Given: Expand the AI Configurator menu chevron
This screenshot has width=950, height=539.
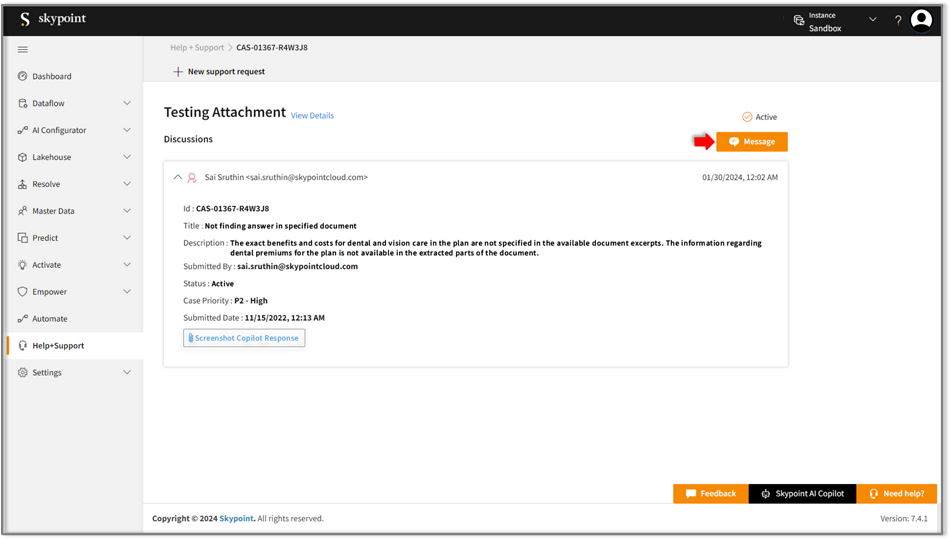Looking at the screenshot, I should pos(127,130).
